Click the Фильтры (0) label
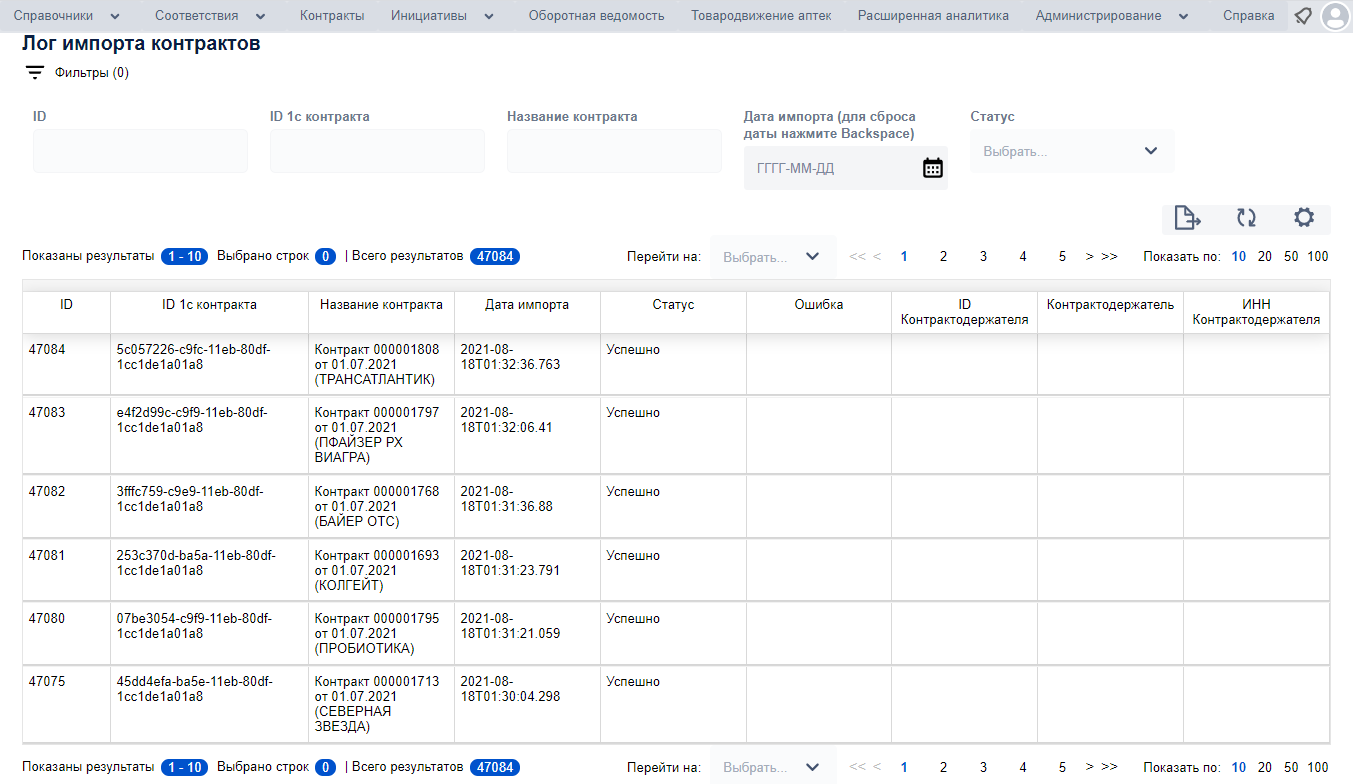This screenshot has height=784, width=1353. click(x=92, y=73)
